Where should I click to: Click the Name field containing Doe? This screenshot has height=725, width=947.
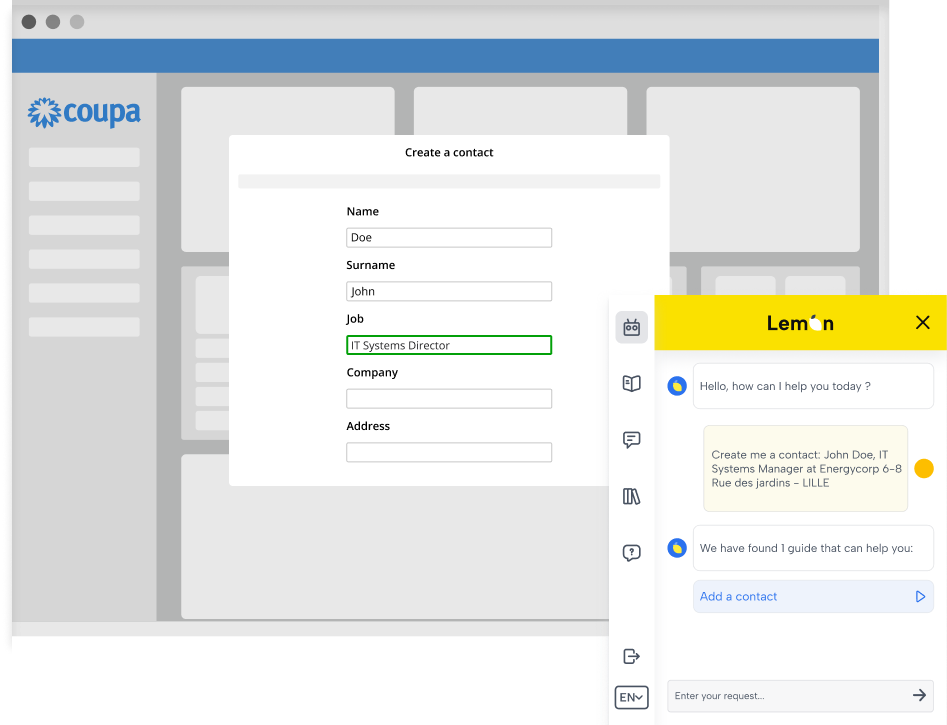[x=449, y=238]
